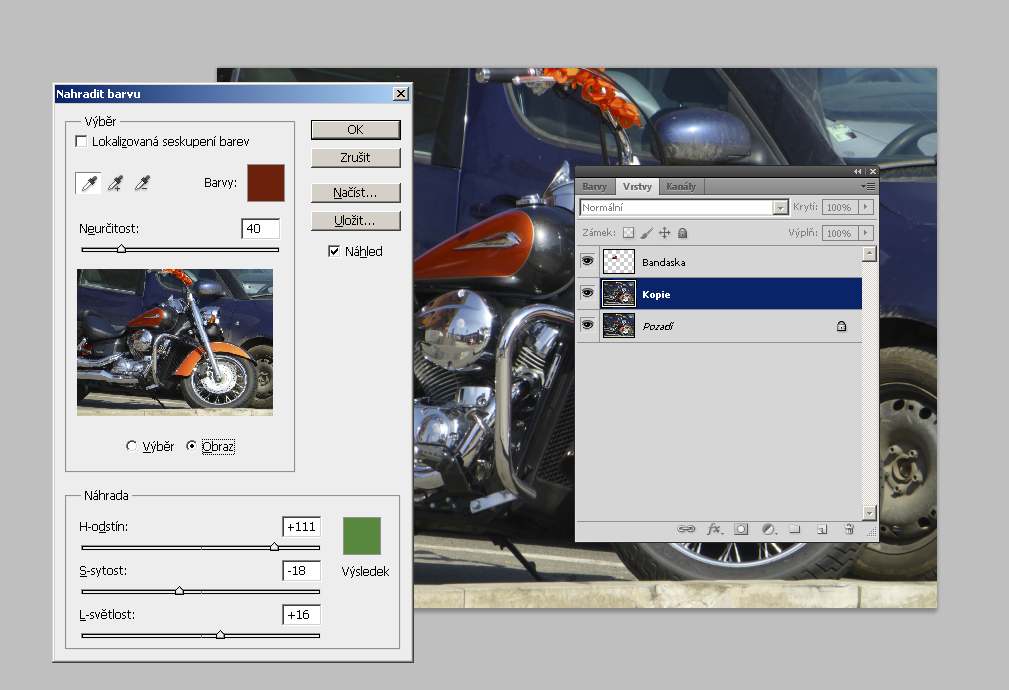Click the layer styles fx icon
The width and height of the screenshot is (1009, 690).
pyautogui.click(x=714, y=528)
